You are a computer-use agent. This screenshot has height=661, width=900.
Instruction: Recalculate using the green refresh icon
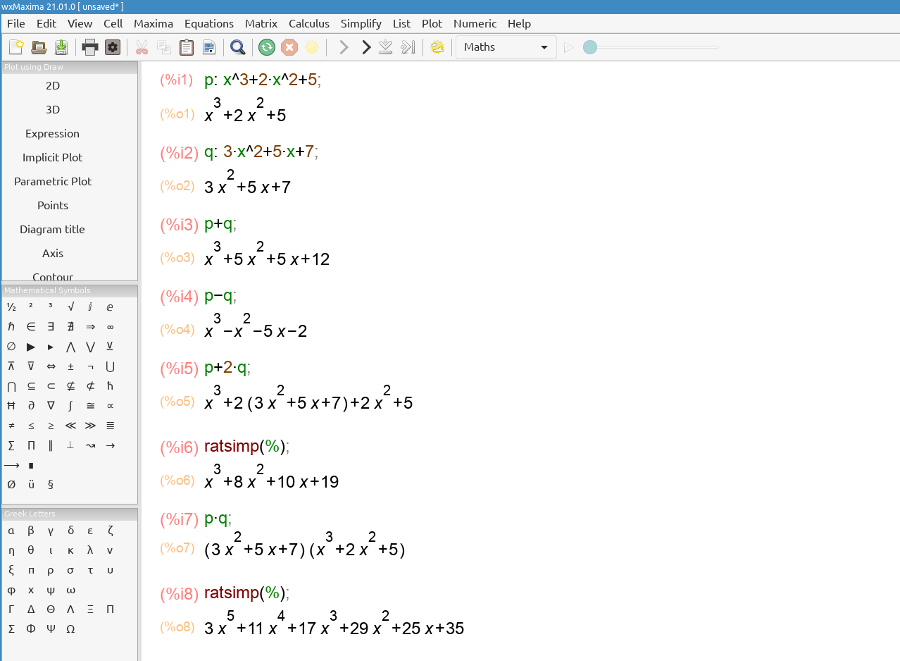click(266, 46)
